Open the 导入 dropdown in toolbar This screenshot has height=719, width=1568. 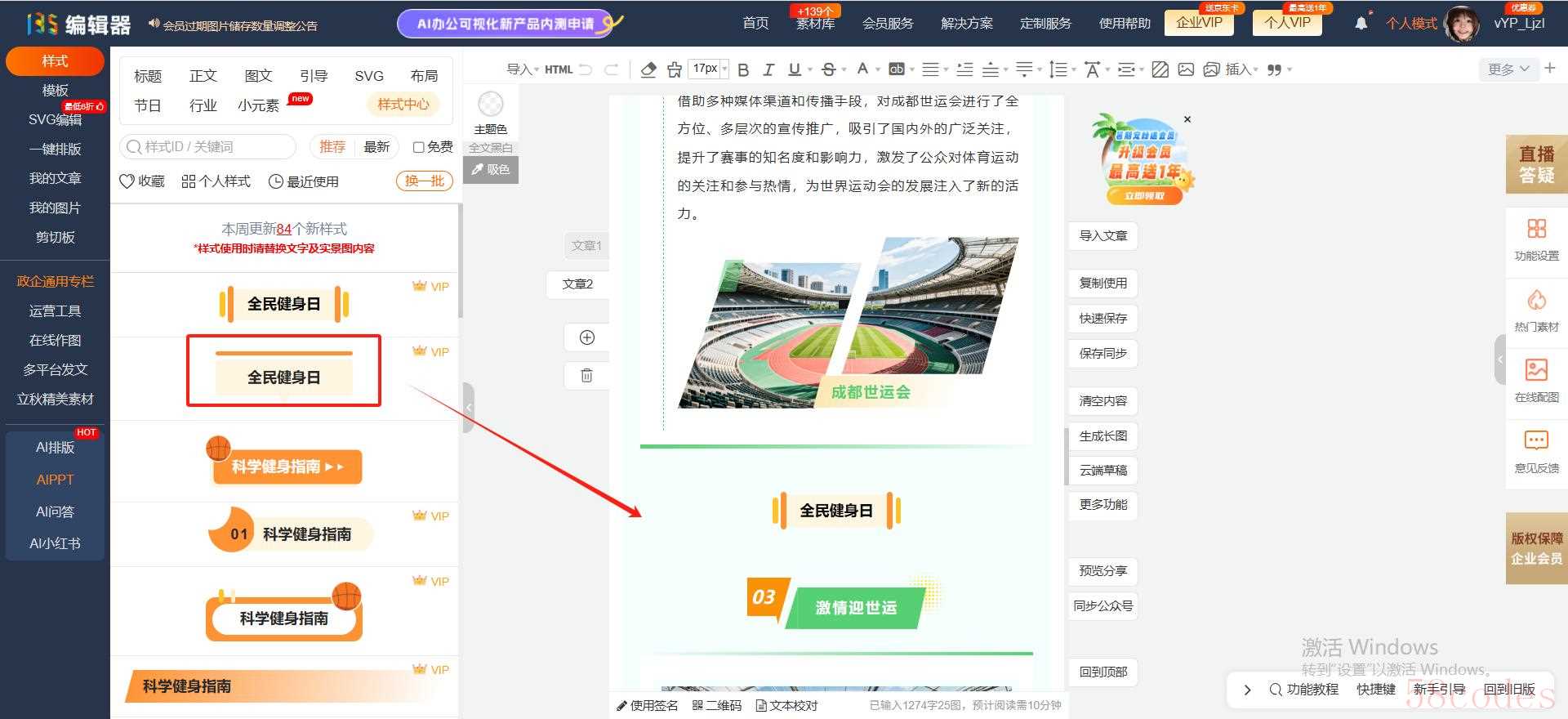(x=523, y=69)
